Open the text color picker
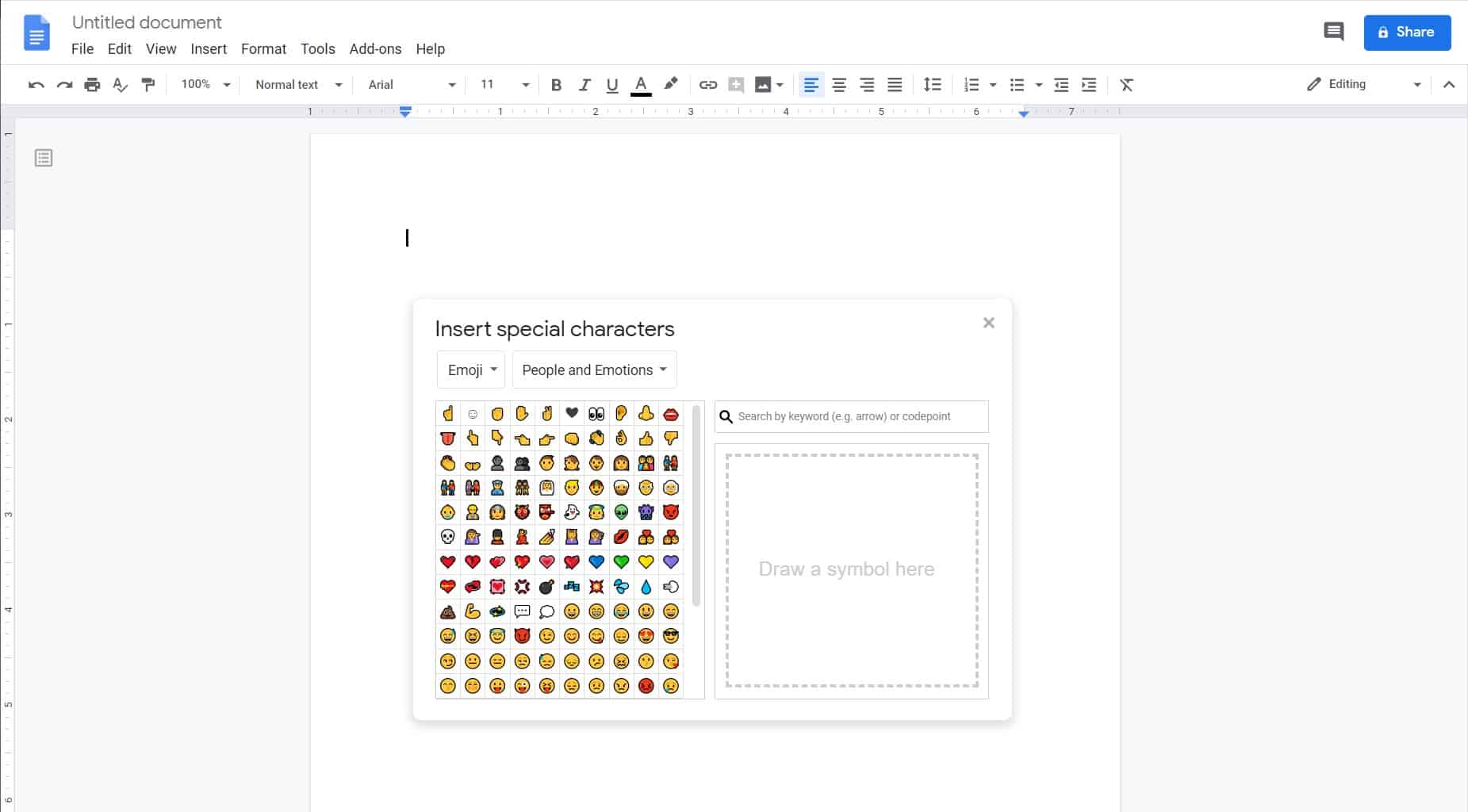The width and height of the screenshot is (1468, 812). [641, 85]
